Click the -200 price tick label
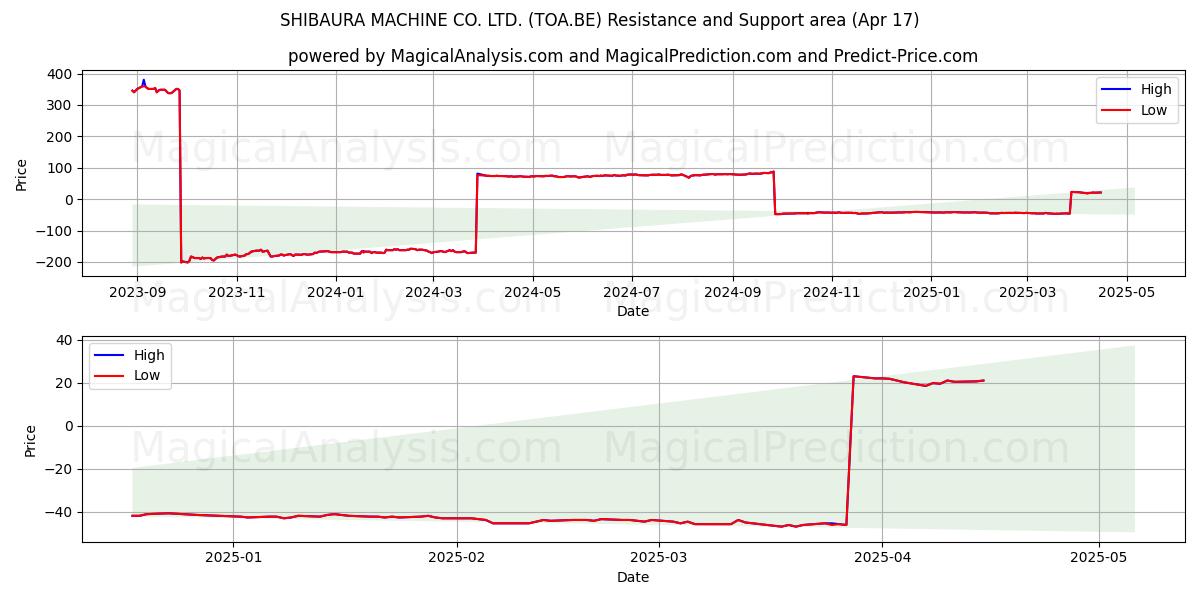Viewport: 1200px width, 600px height. point(55,262)
